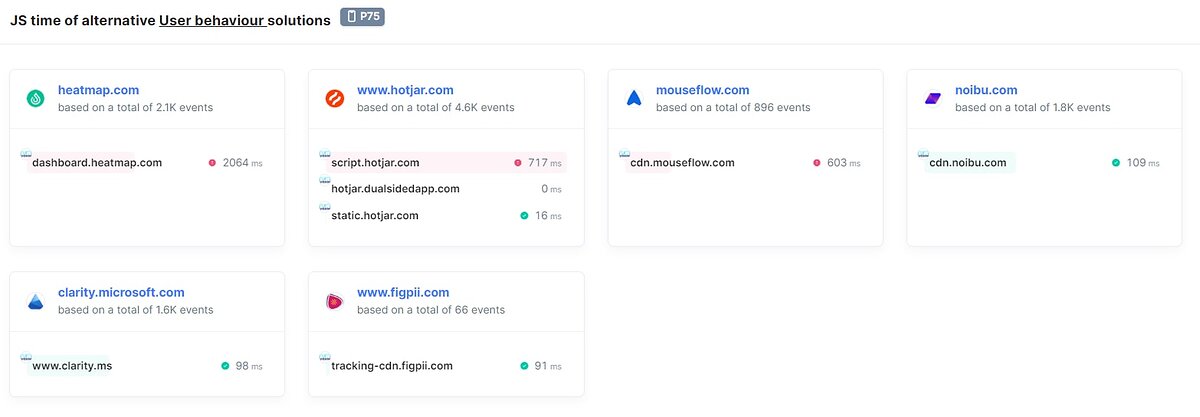Click the Hotjar logo icon
Screen dimensions: 1200x417
click(x=335, y=98)
